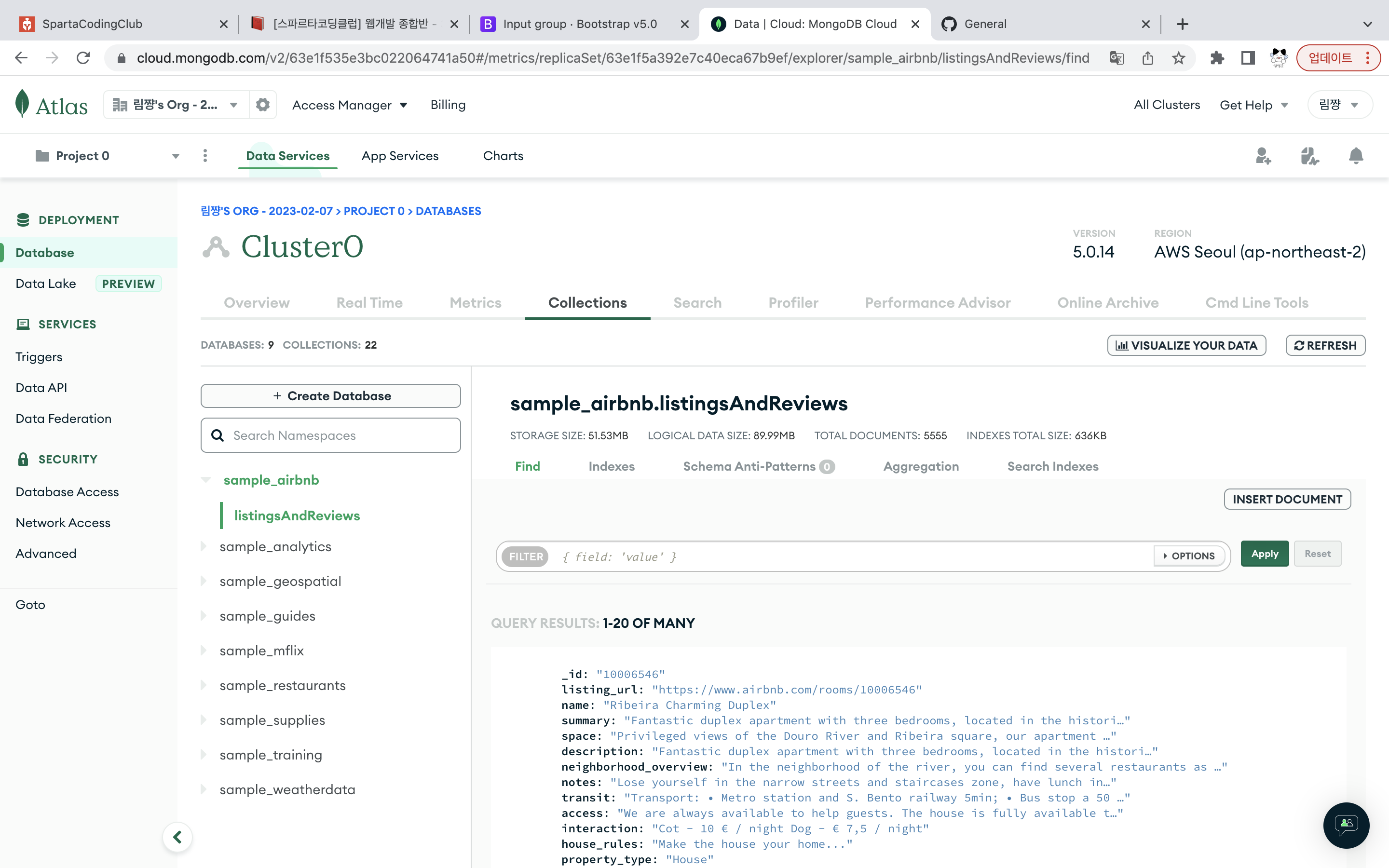Collapse the sample_airbnb database
This screenshot has height=868, width=1389.
tap(206, 480)
